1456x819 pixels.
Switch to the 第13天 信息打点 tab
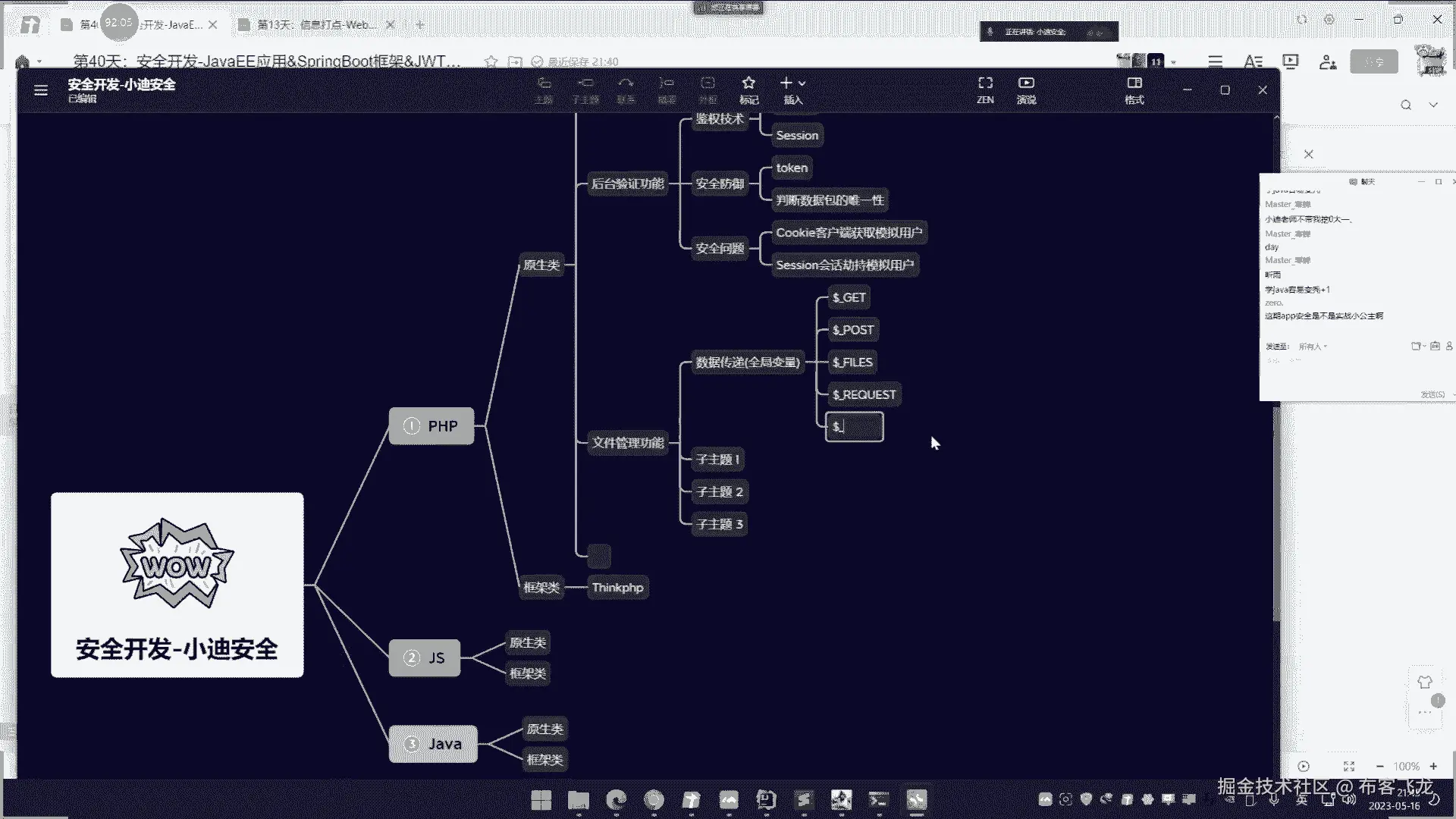tap(316, 25)
